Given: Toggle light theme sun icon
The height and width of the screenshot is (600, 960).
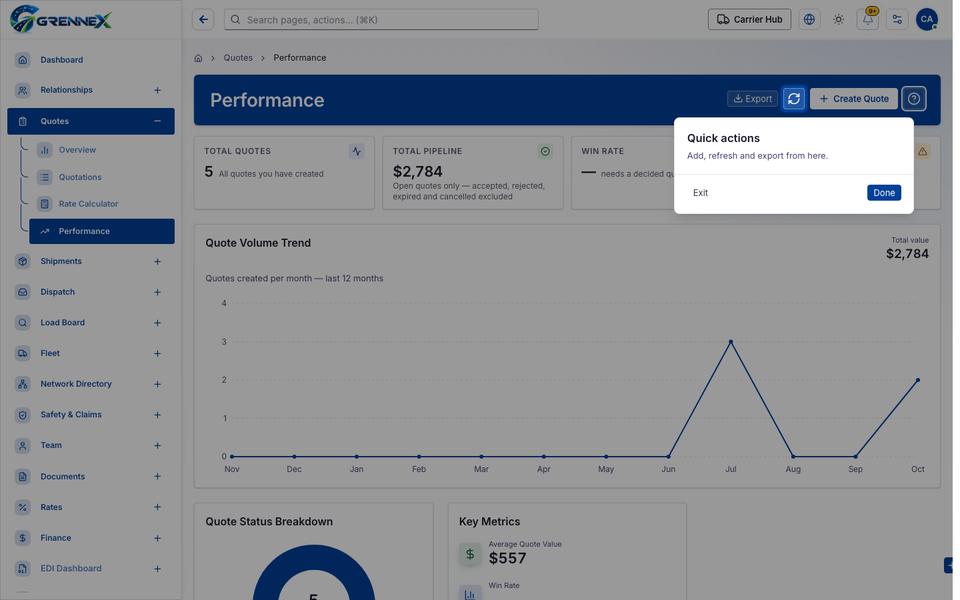Looking at the screenshot, I should 839,20.
